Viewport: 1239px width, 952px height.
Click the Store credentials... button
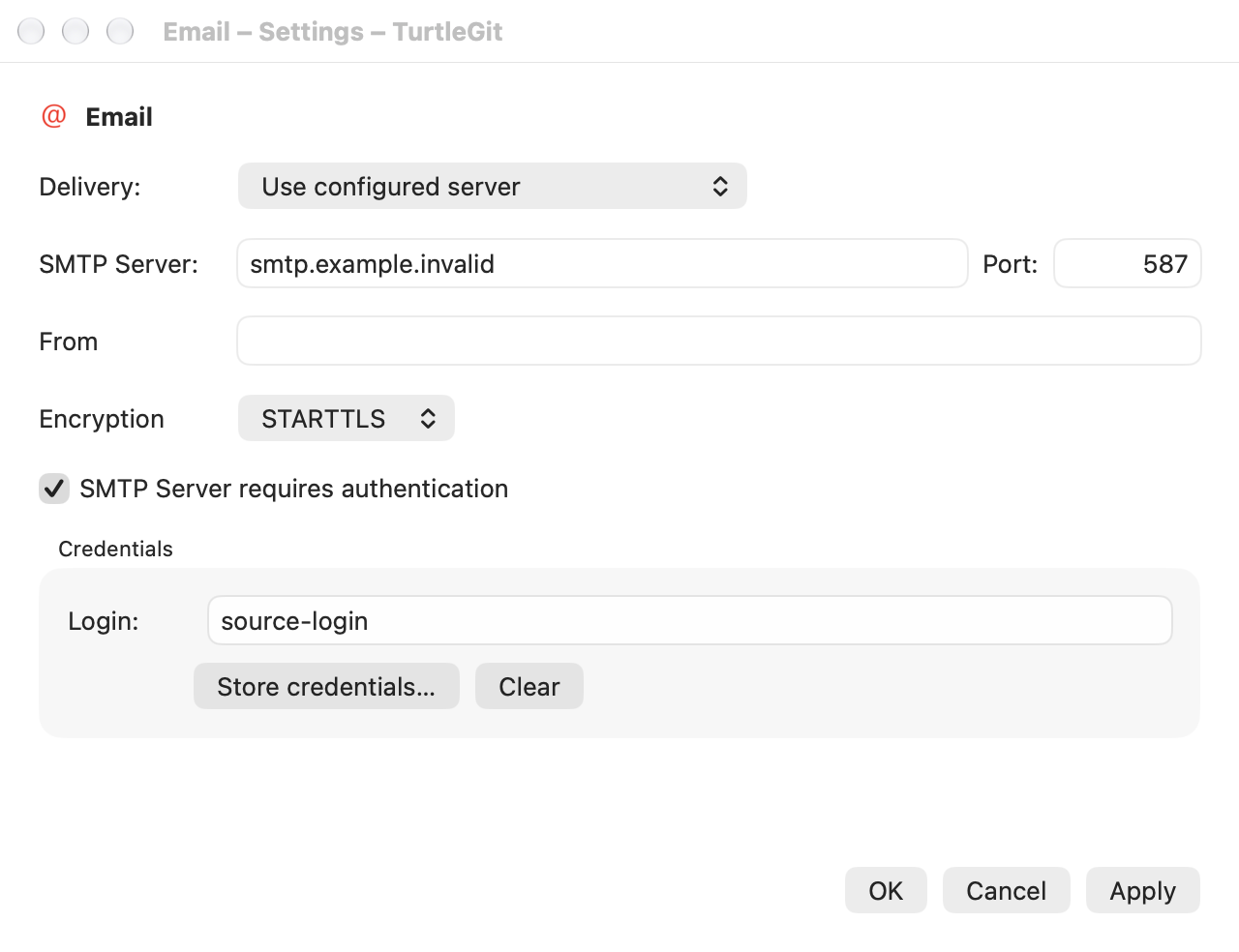coord(326,686)
